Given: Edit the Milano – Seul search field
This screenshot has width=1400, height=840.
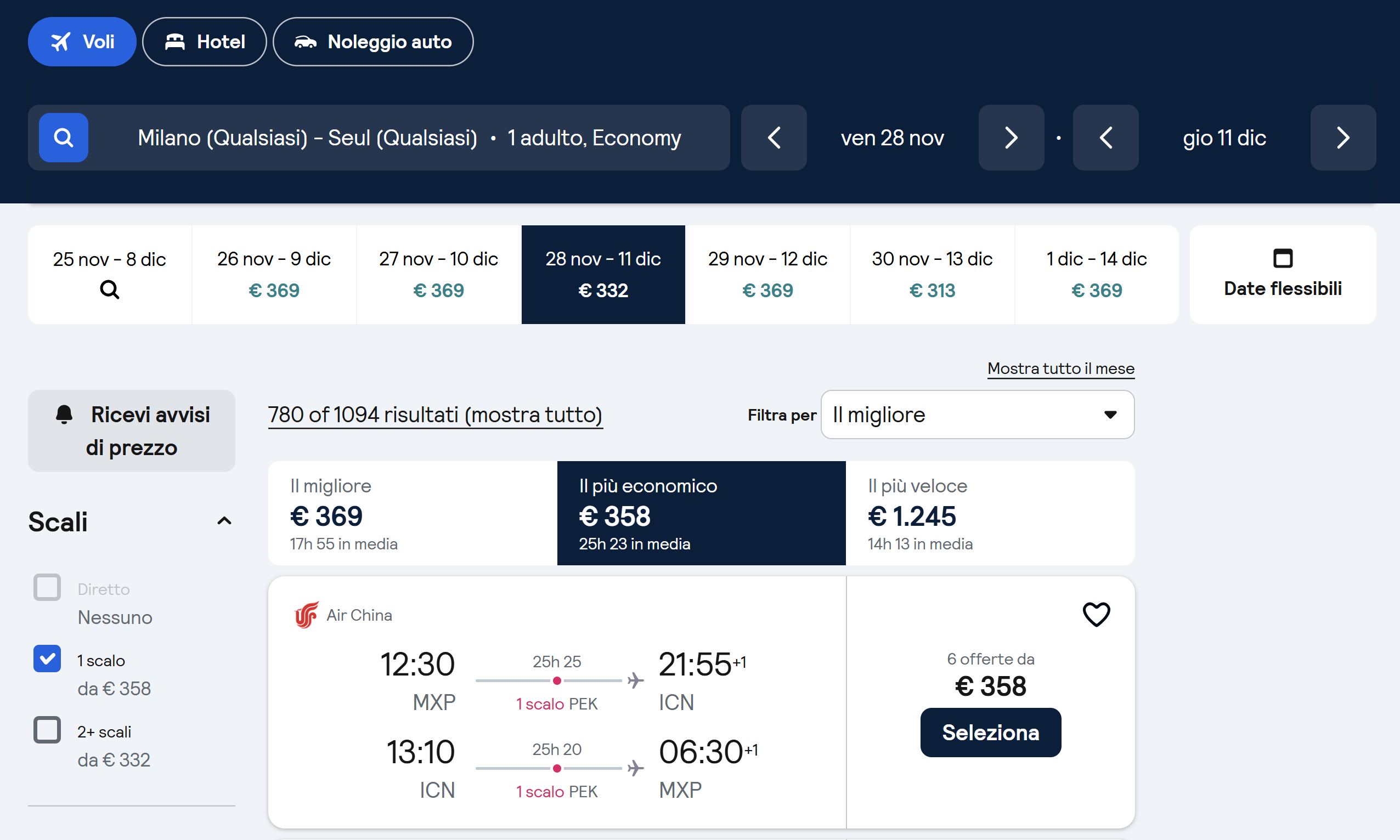Looking at the screenshot, I should click(x=408, y=138).
